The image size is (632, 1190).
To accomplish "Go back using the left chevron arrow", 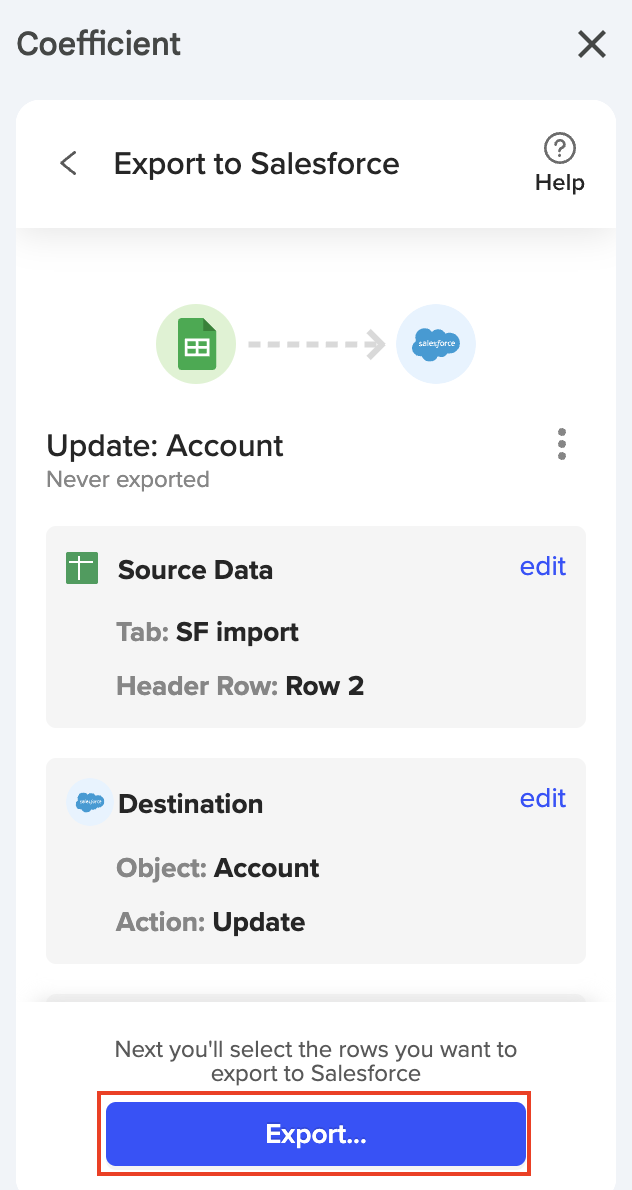I will click(x=68, y=163).
